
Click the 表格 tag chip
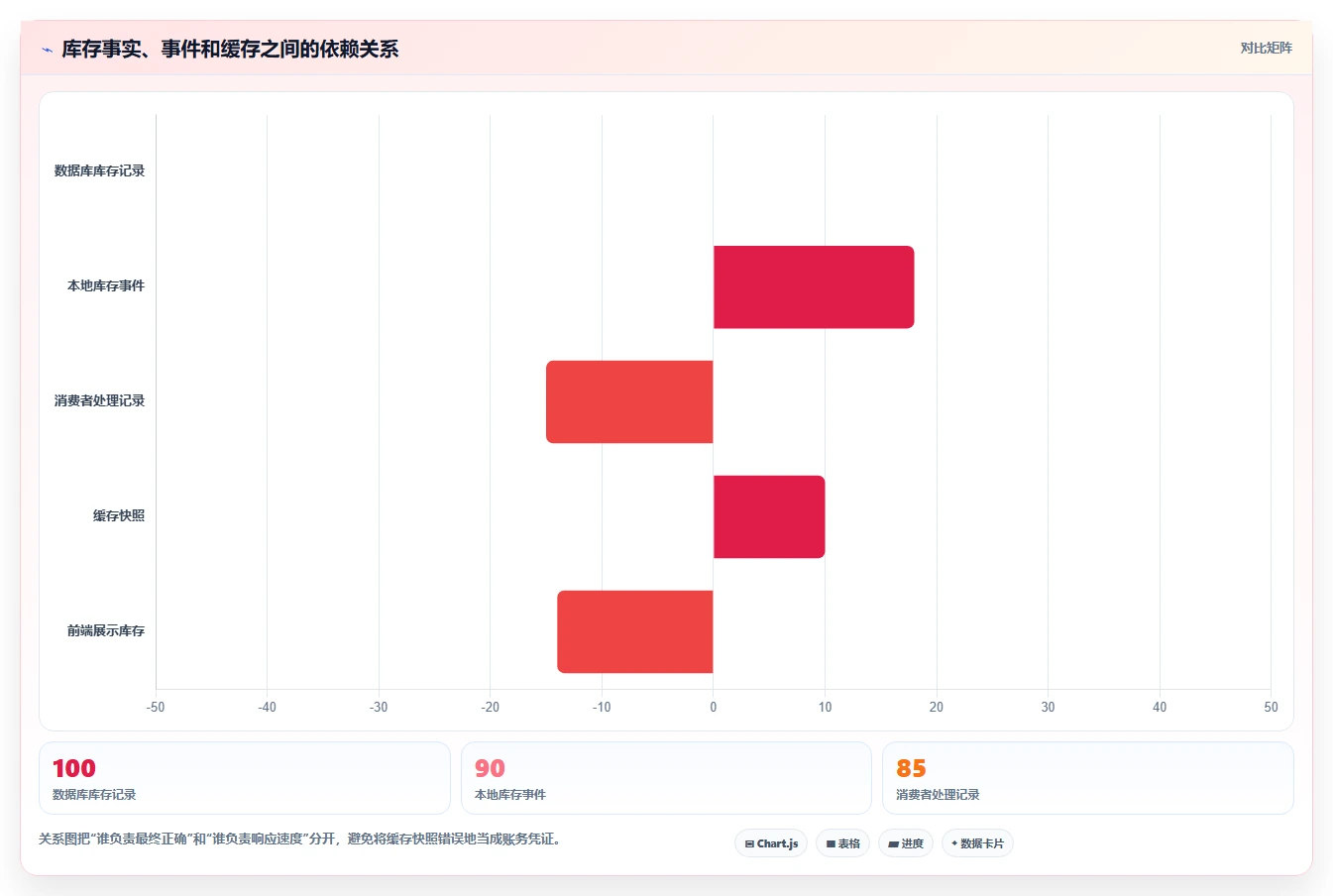(x=842, y=843)
